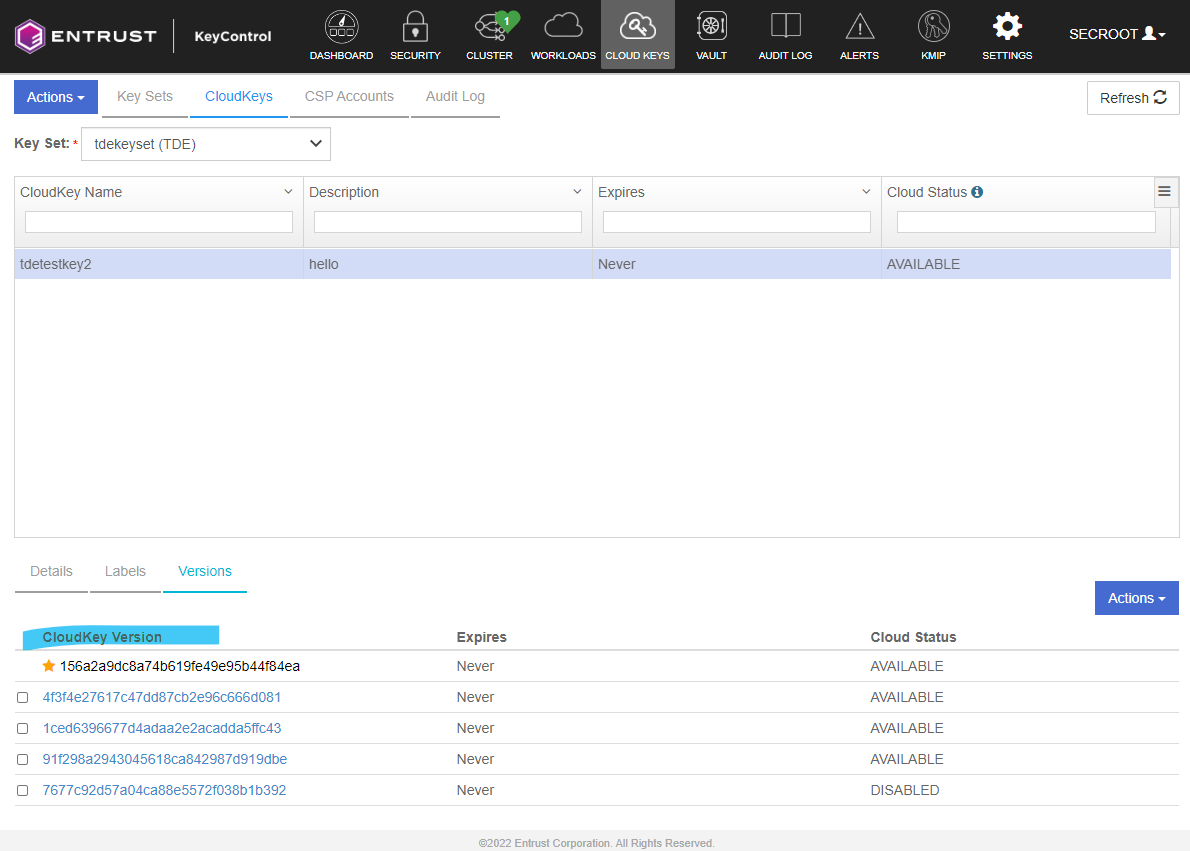The height and width of the screenshot is (851, 1190).
Task: Click the CloudKey Name filter field
Action: click(159, 222)
